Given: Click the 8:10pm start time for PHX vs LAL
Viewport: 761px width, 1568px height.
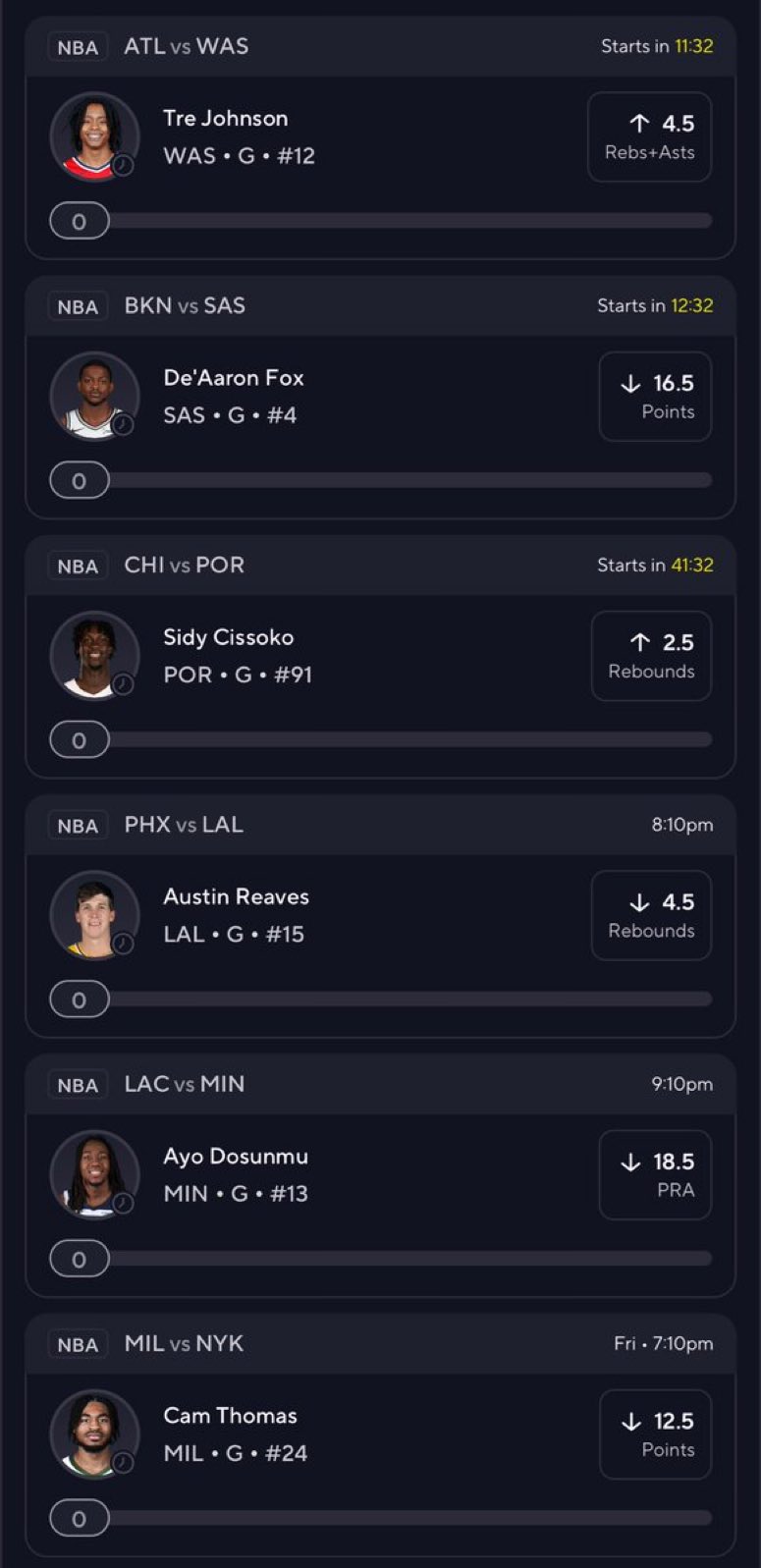Looking at the screenshot, I should point(681,825).
